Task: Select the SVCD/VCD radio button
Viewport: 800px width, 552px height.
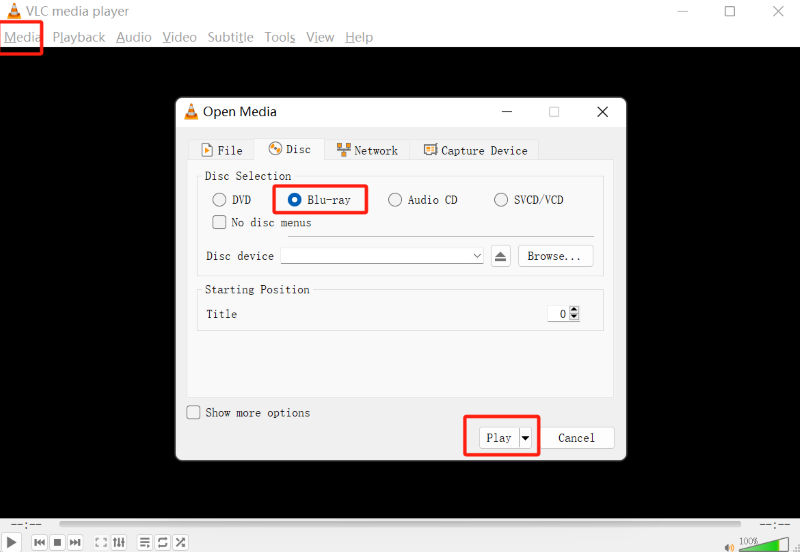Action: coord(501,199)
